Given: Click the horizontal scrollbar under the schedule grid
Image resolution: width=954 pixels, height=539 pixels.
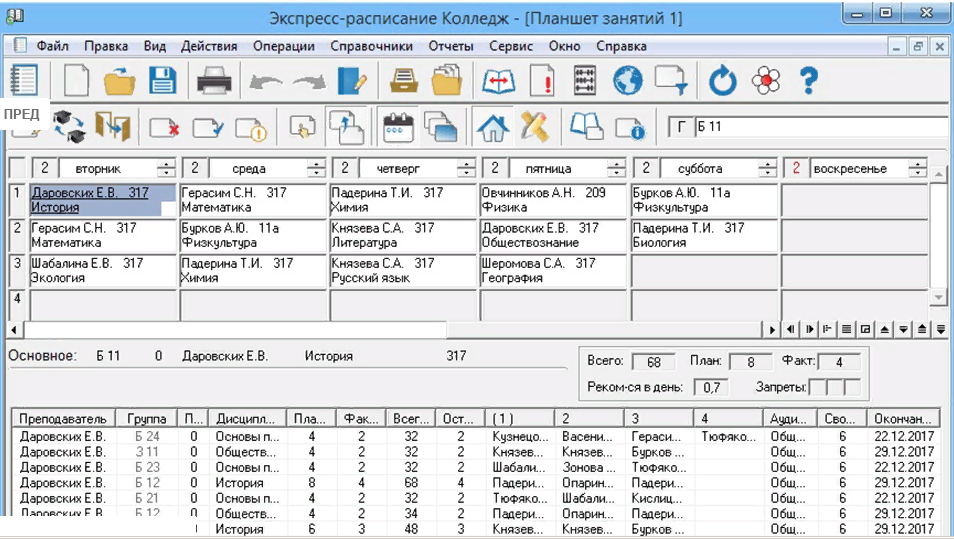Looking at the screenshot, I should 390,329.
